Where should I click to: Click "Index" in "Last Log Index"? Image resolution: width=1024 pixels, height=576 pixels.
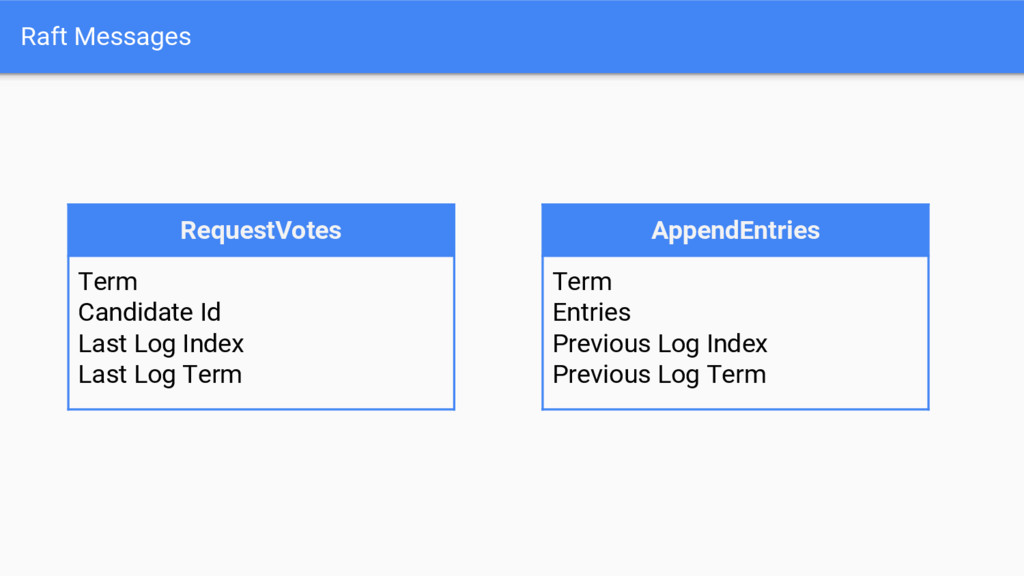pos(213,344)
